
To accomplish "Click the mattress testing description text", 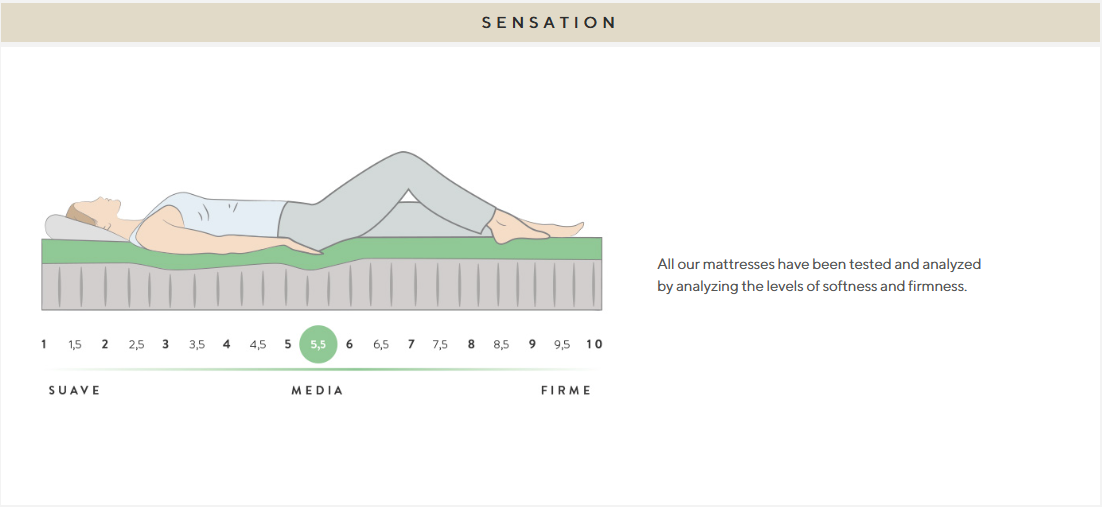I will pos(819,276).
